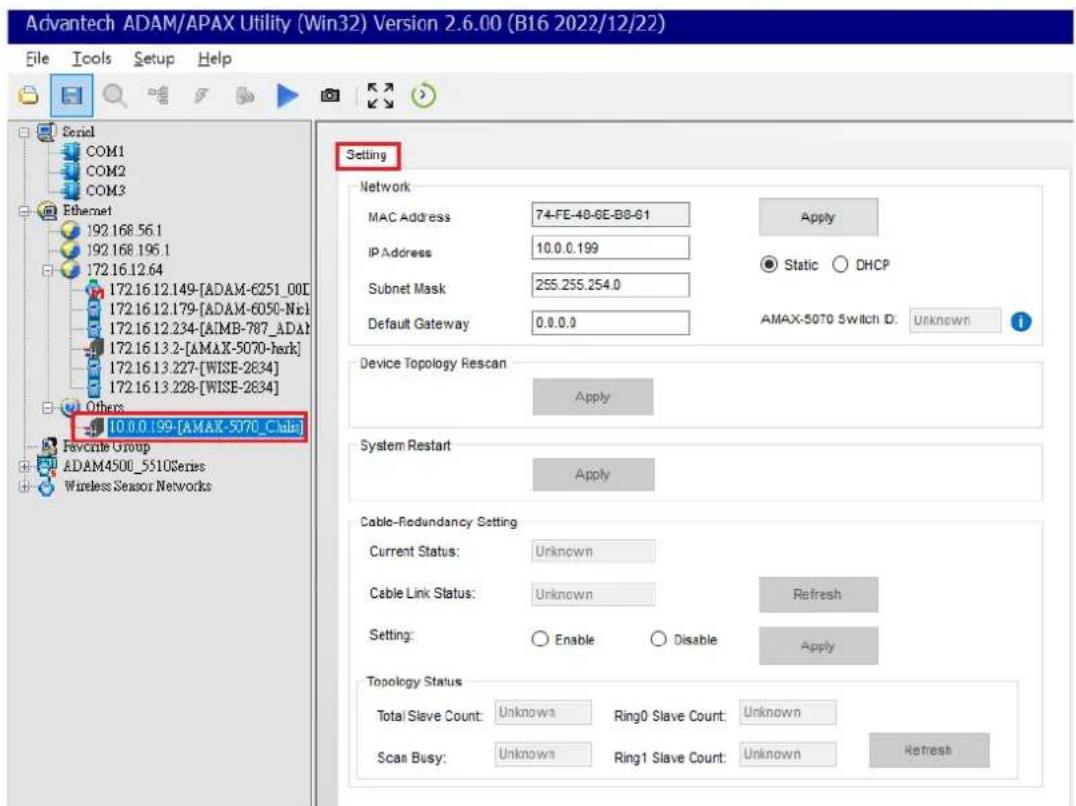Click the Default Gateway input field
1076x806 pixels.
click(x=610, y=322)
